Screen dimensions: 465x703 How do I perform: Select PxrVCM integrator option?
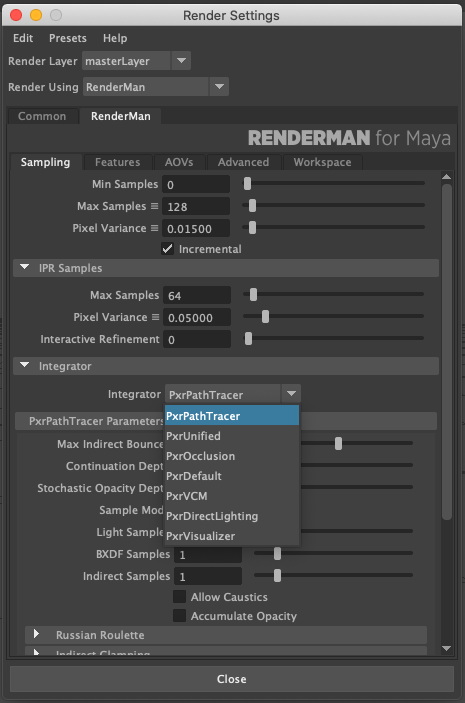[232, 496]
